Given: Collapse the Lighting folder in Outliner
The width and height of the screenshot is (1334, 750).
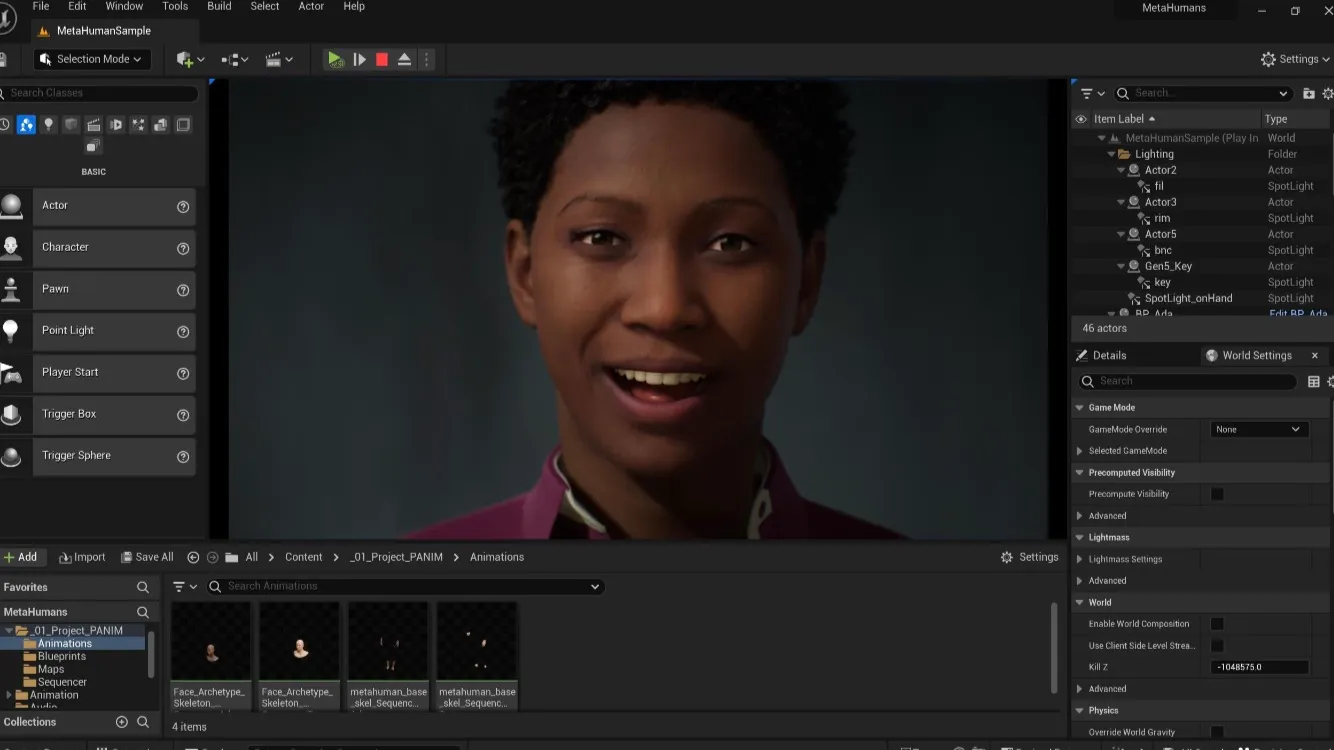Looking at the screenshot, I should [1111, 154].
